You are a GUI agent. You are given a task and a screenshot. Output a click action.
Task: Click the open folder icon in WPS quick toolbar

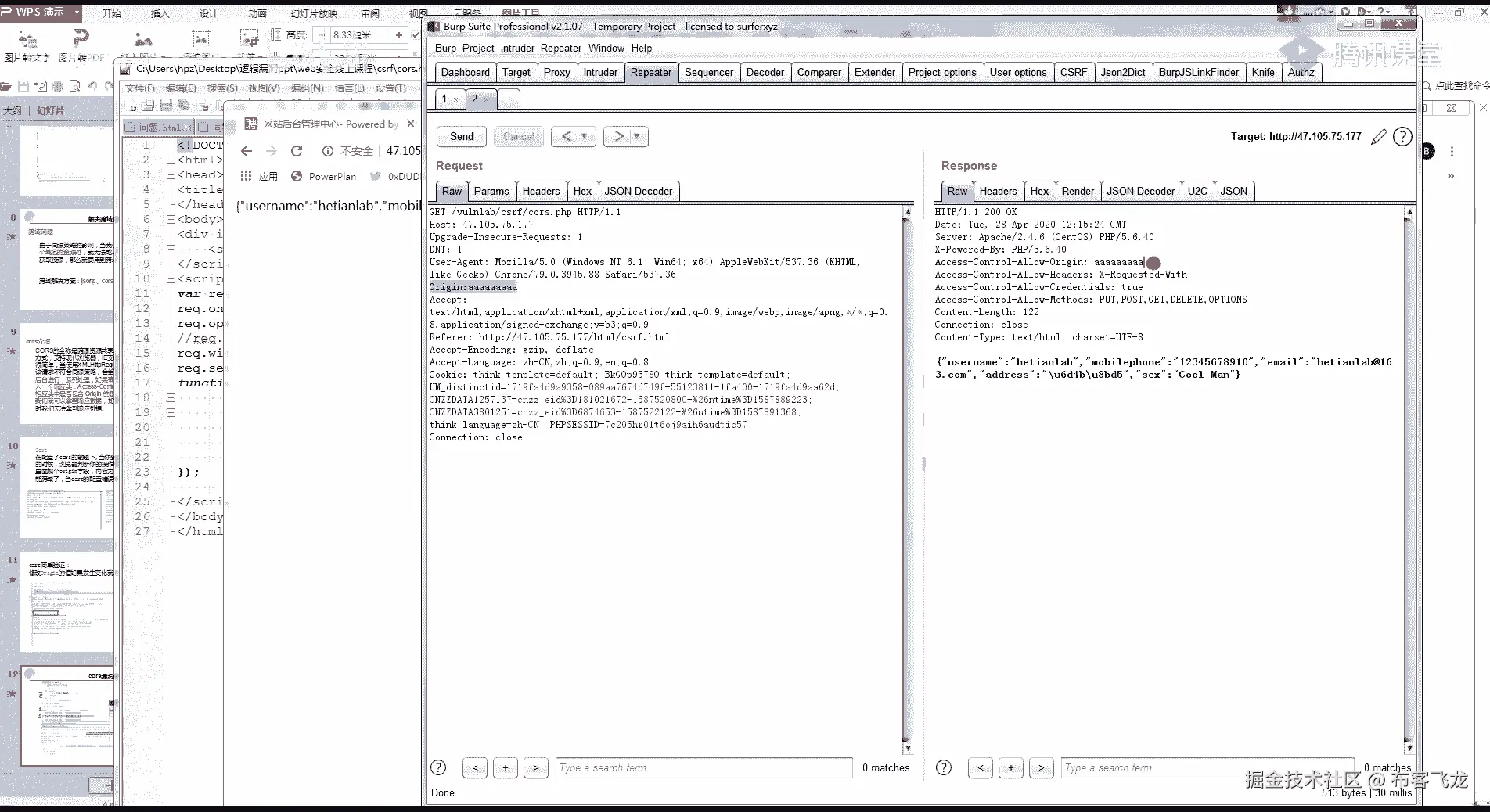7,86
